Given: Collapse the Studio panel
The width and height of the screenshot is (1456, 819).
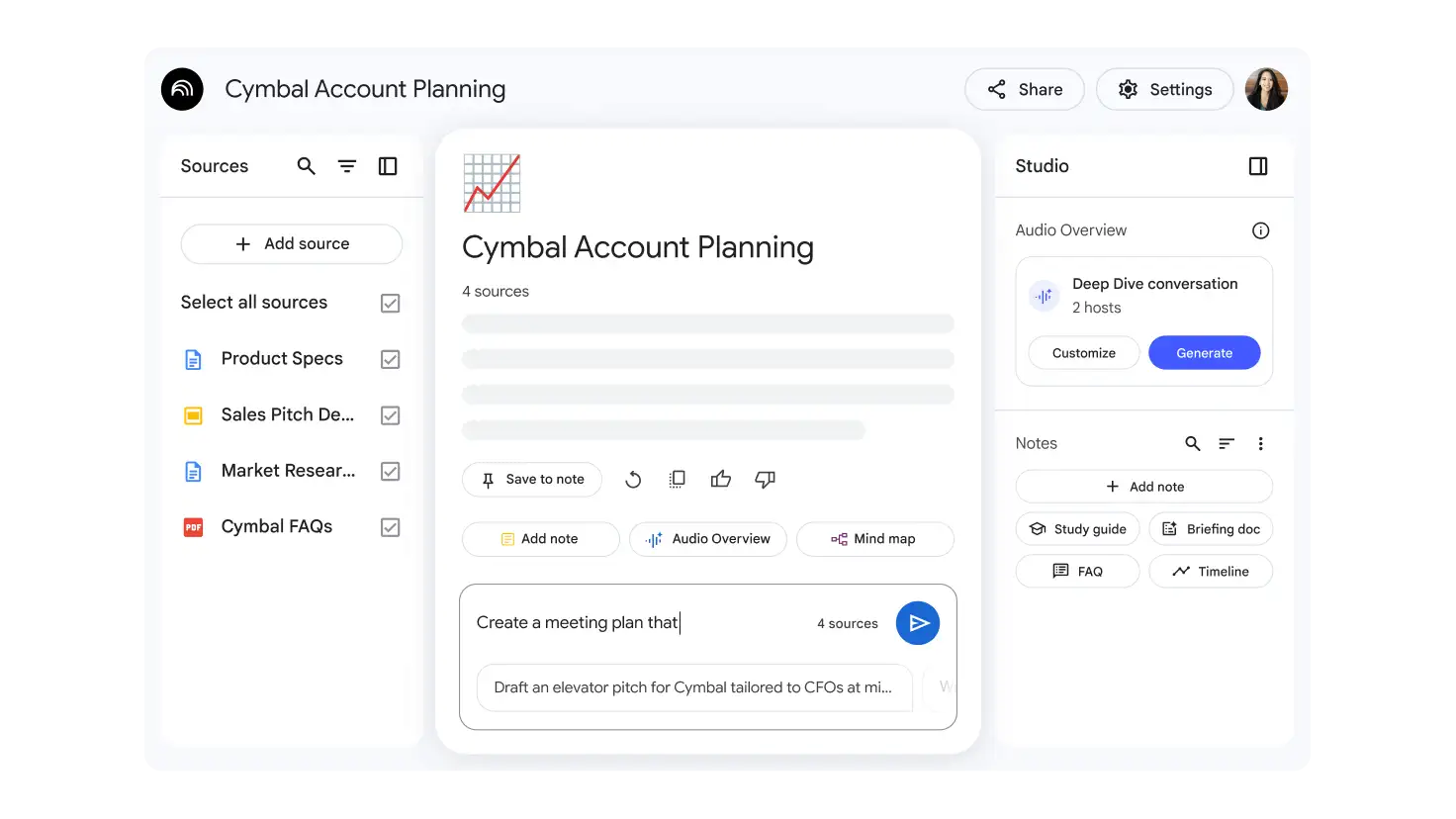Looking at the screenshot, I should 1258,166.
